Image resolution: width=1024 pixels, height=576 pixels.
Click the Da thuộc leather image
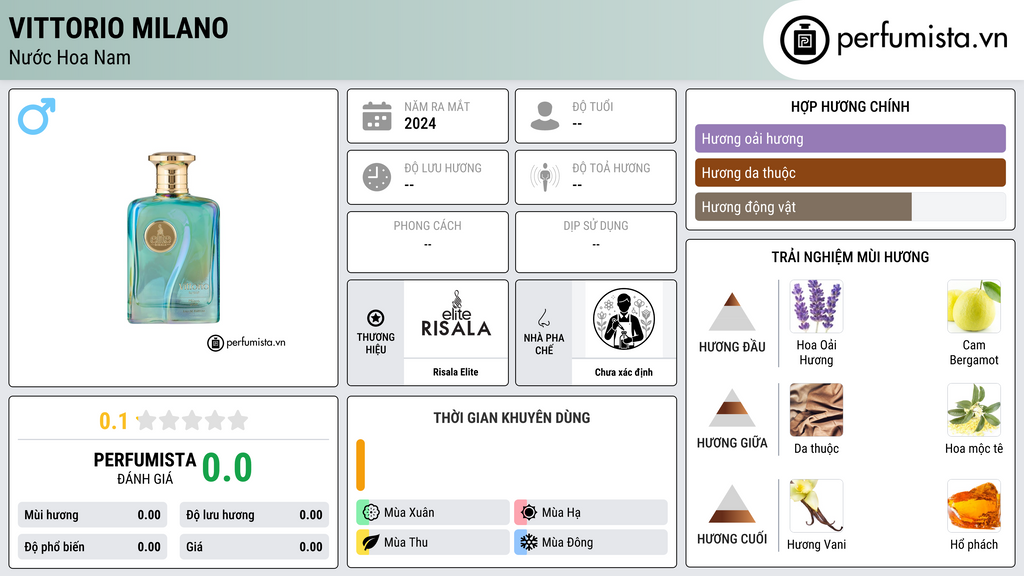pos(816,409)
